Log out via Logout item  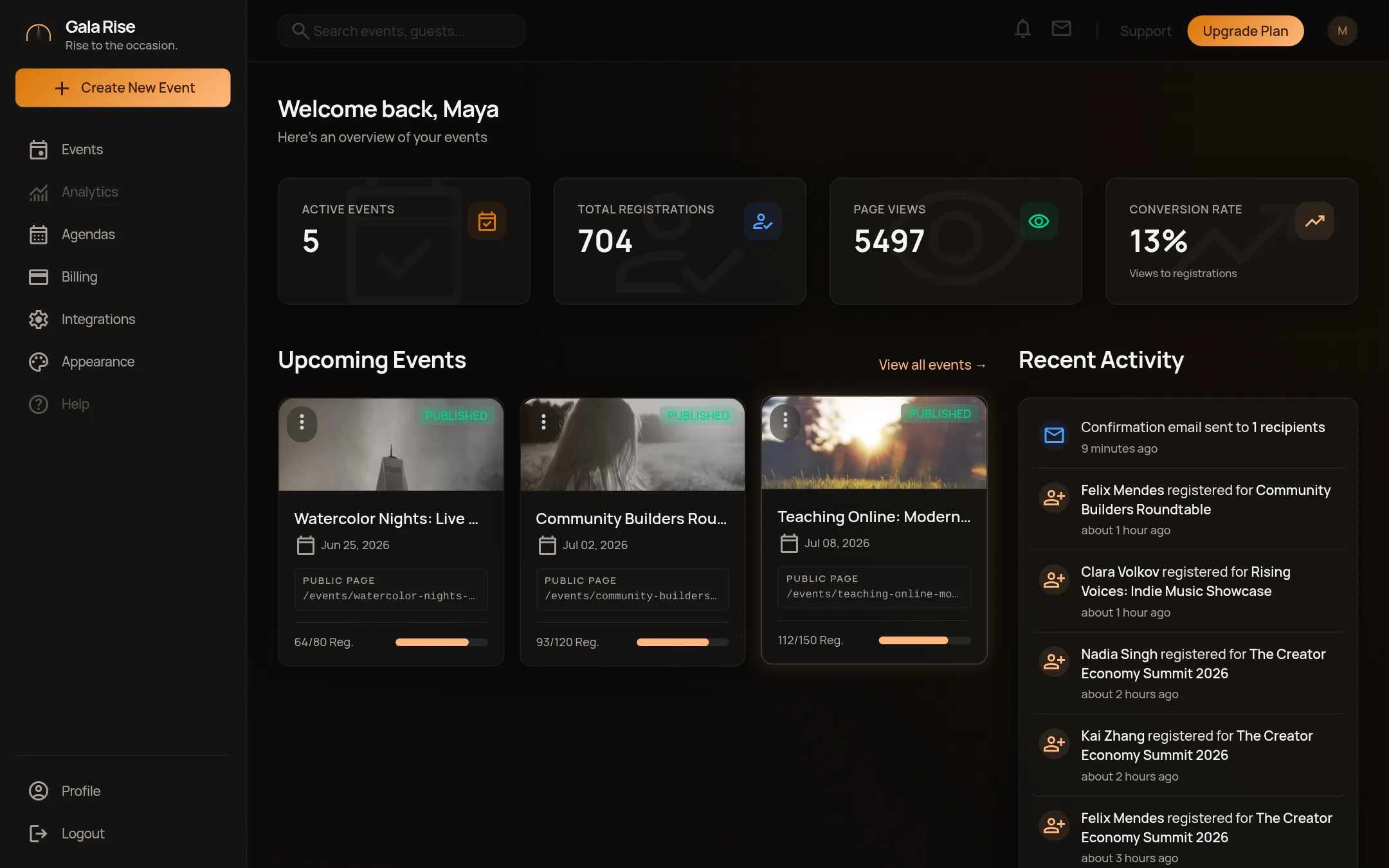[123, 833]
